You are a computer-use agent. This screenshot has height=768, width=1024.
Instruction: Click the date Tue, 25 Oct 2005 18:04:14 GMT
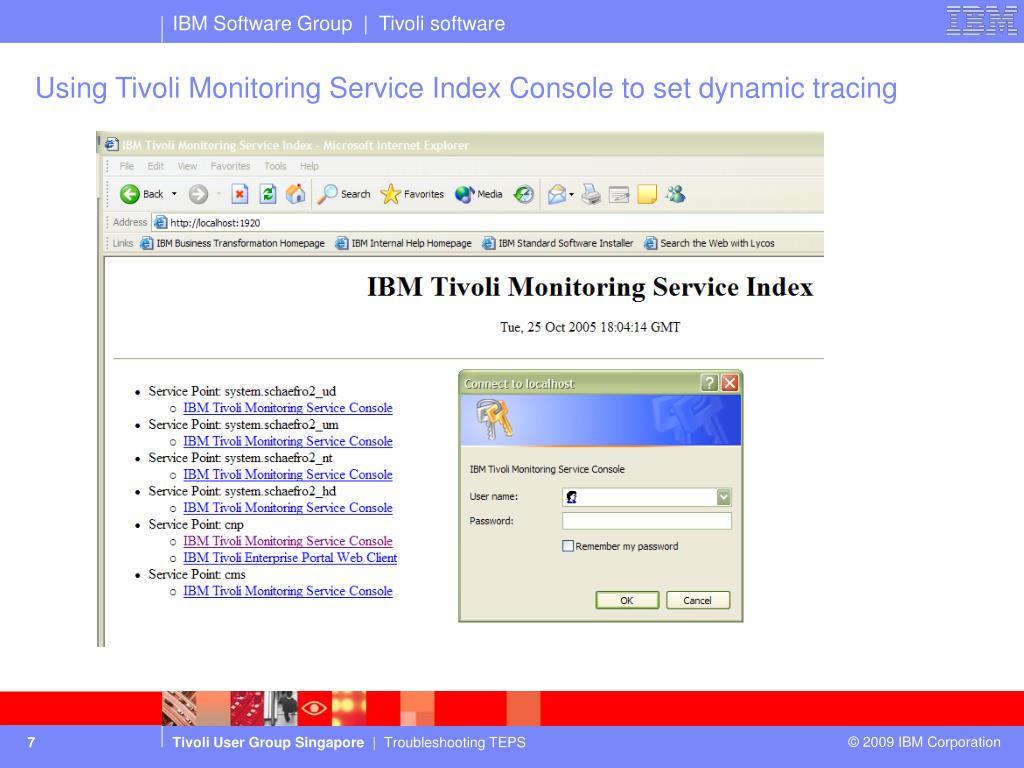pyautogui.click(x=590, y=327)
